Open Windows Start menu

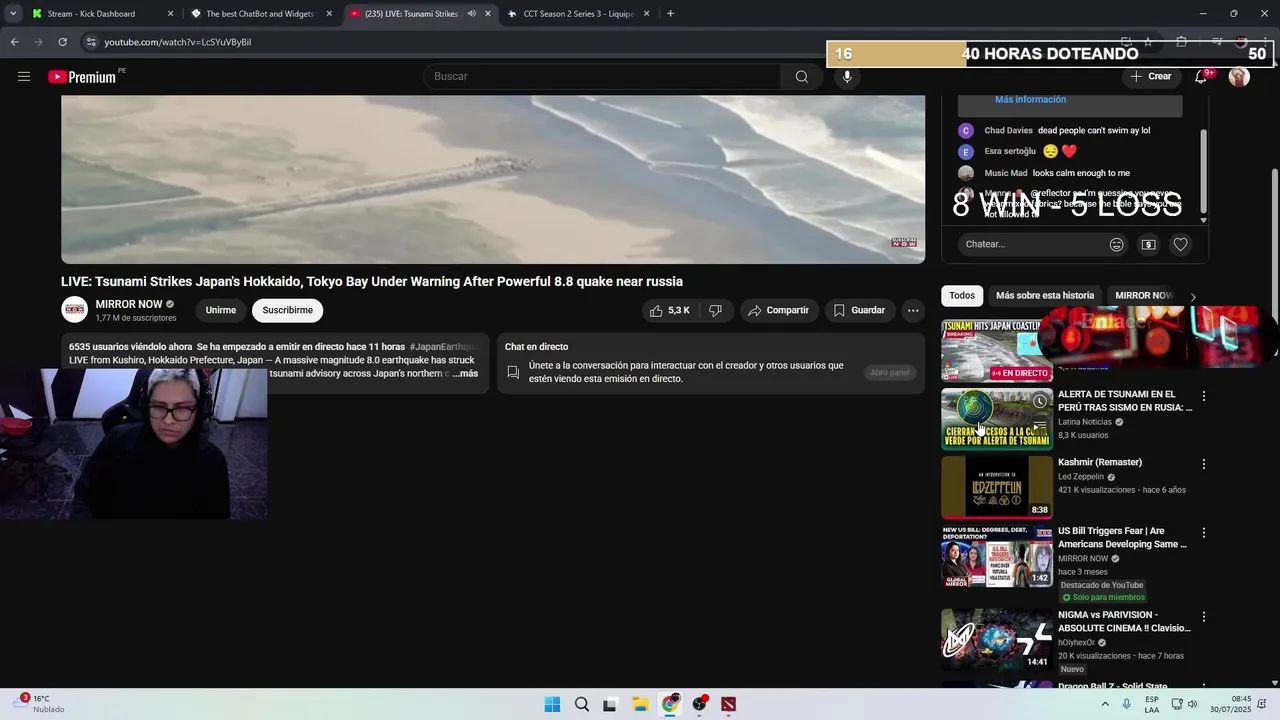tap(552, 704)
